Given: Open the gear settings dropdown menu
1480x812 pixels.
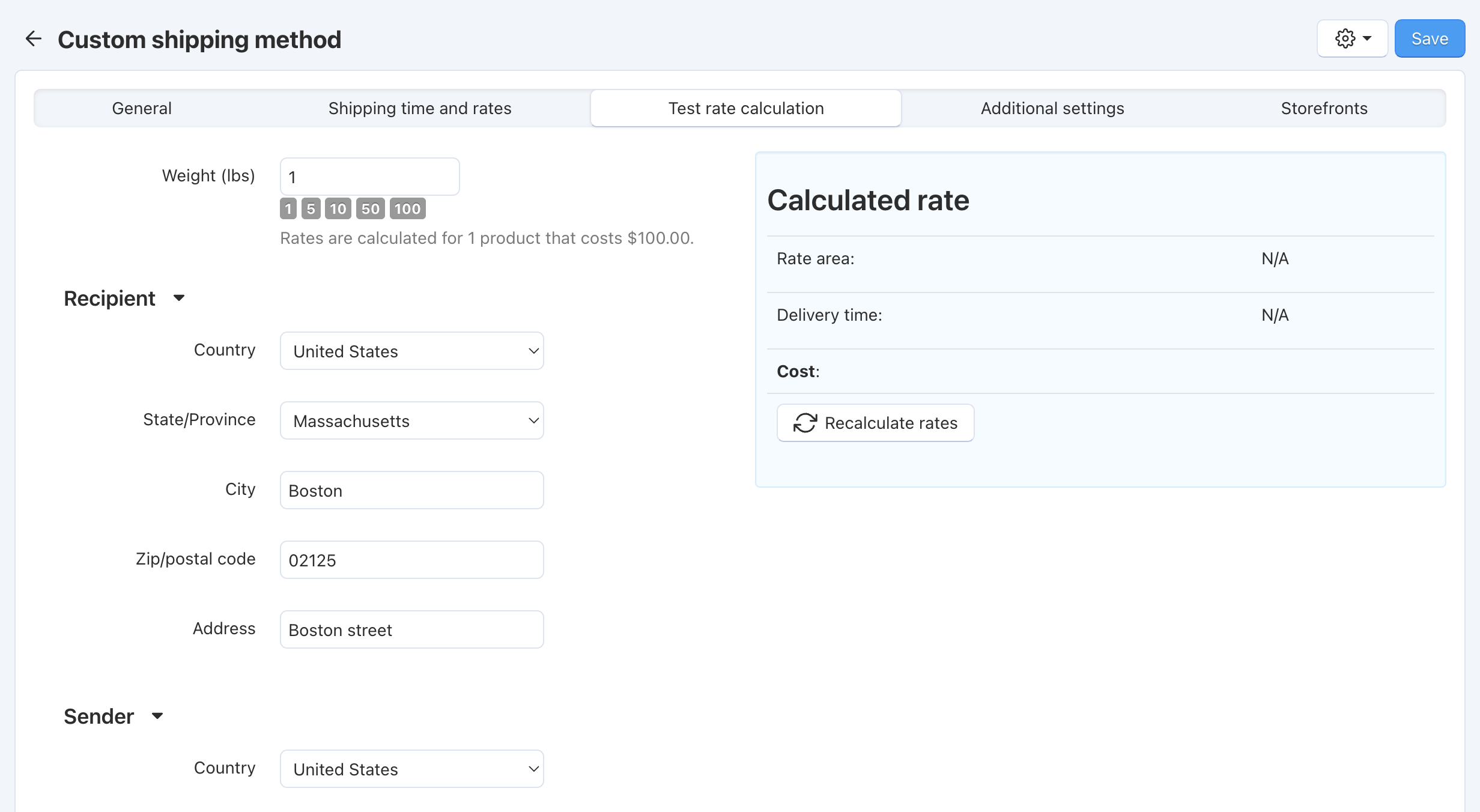Looking at the screenshot, I should 1352,39.
